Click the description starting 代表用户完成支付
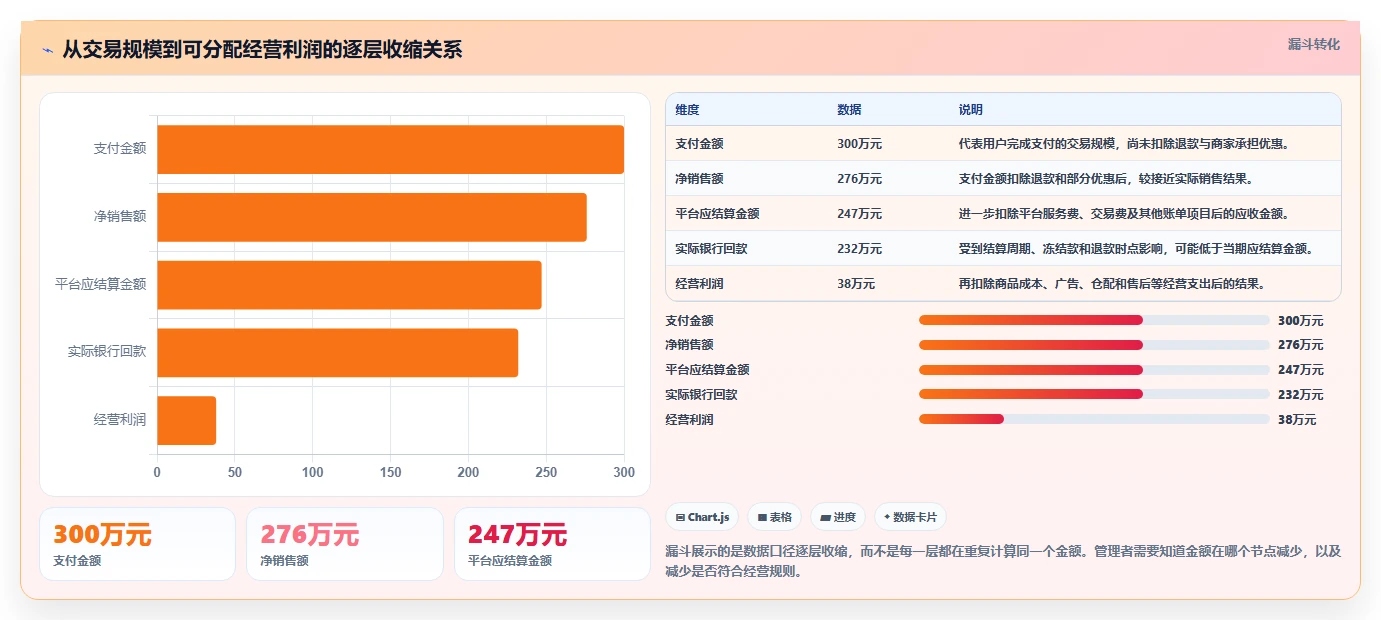The image size is (1381, 620). coord(1124,144)
